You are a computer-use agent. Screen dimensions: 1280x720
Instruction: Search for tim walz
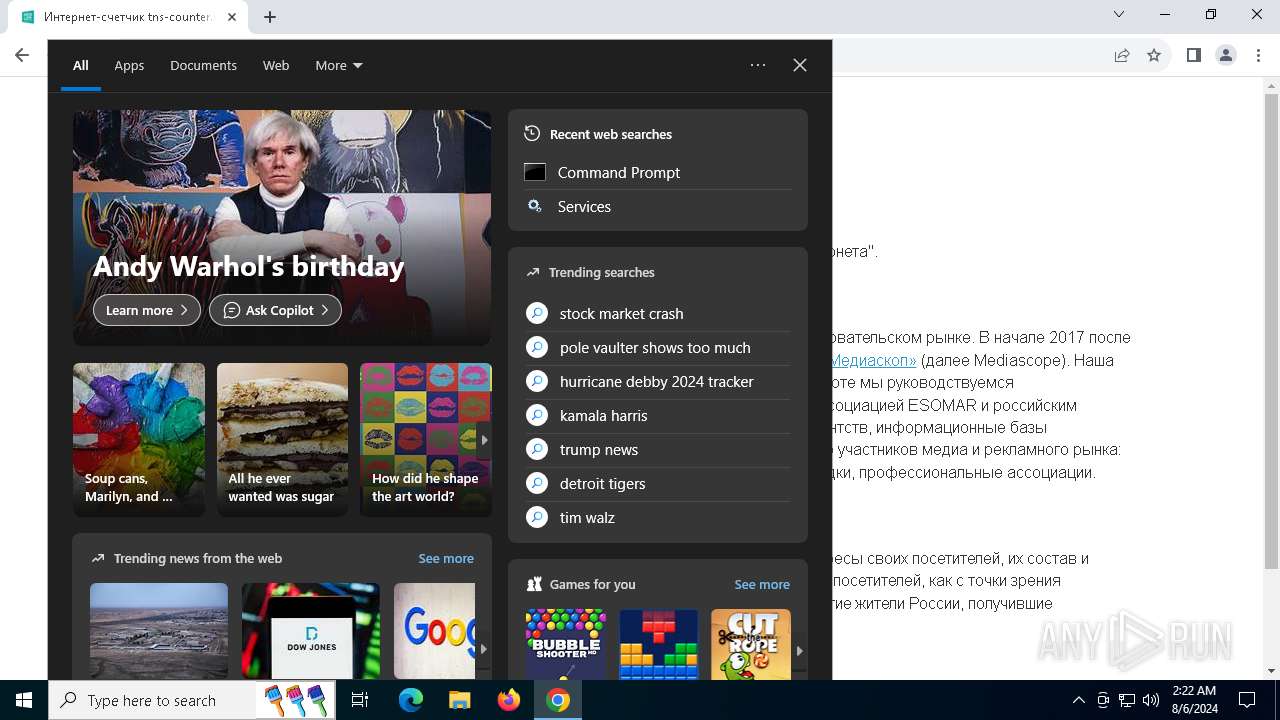pyautogui.click(x=658, y=518)
